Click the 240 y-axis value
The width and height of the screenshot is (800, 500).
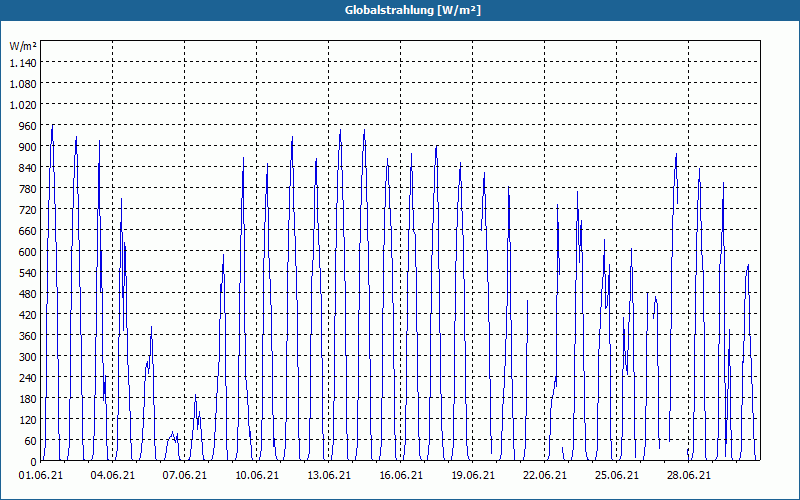[x=29, y=378]
